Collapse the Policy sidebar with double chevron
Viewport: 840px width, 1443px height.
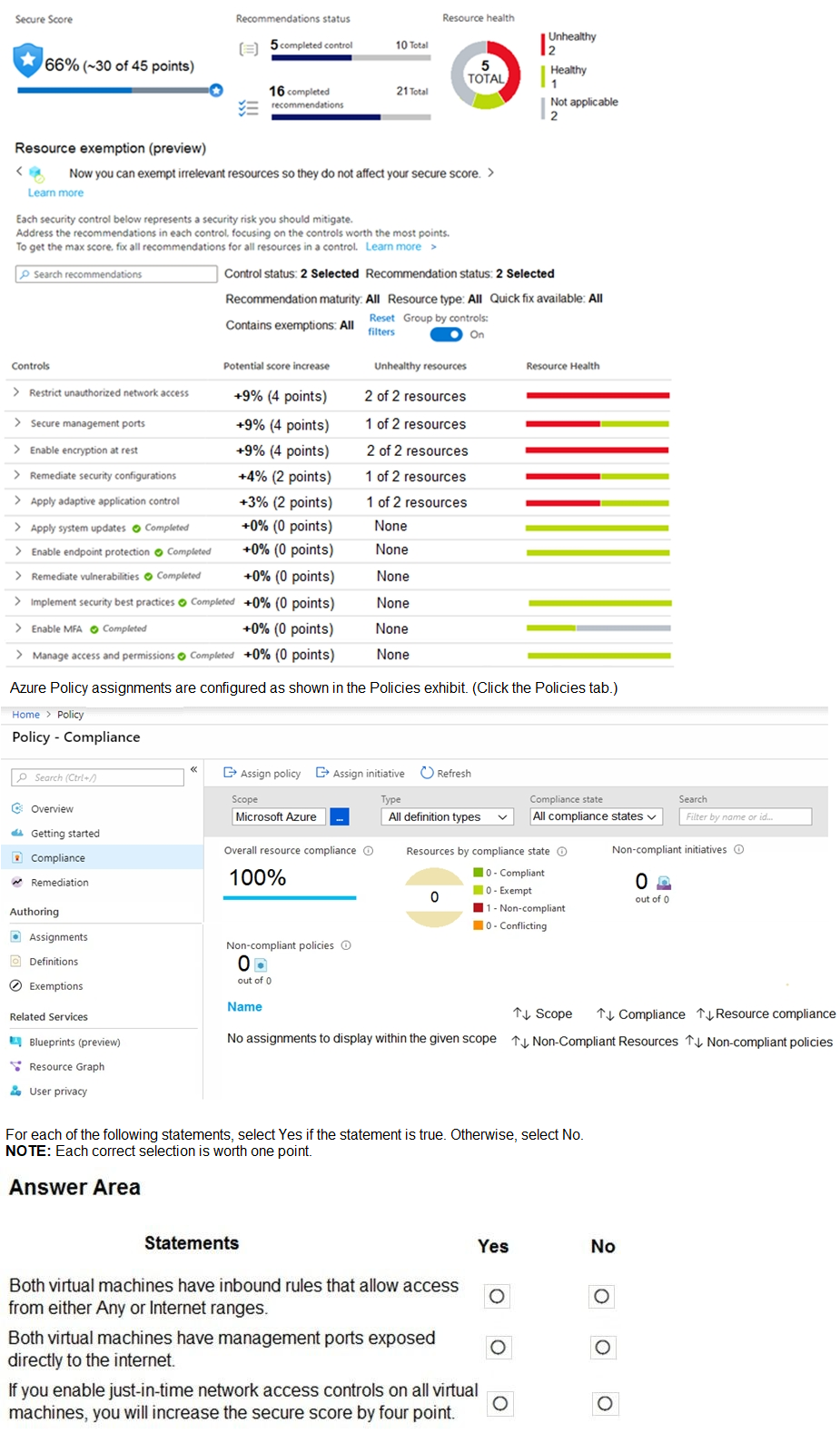tap(193, 769)
